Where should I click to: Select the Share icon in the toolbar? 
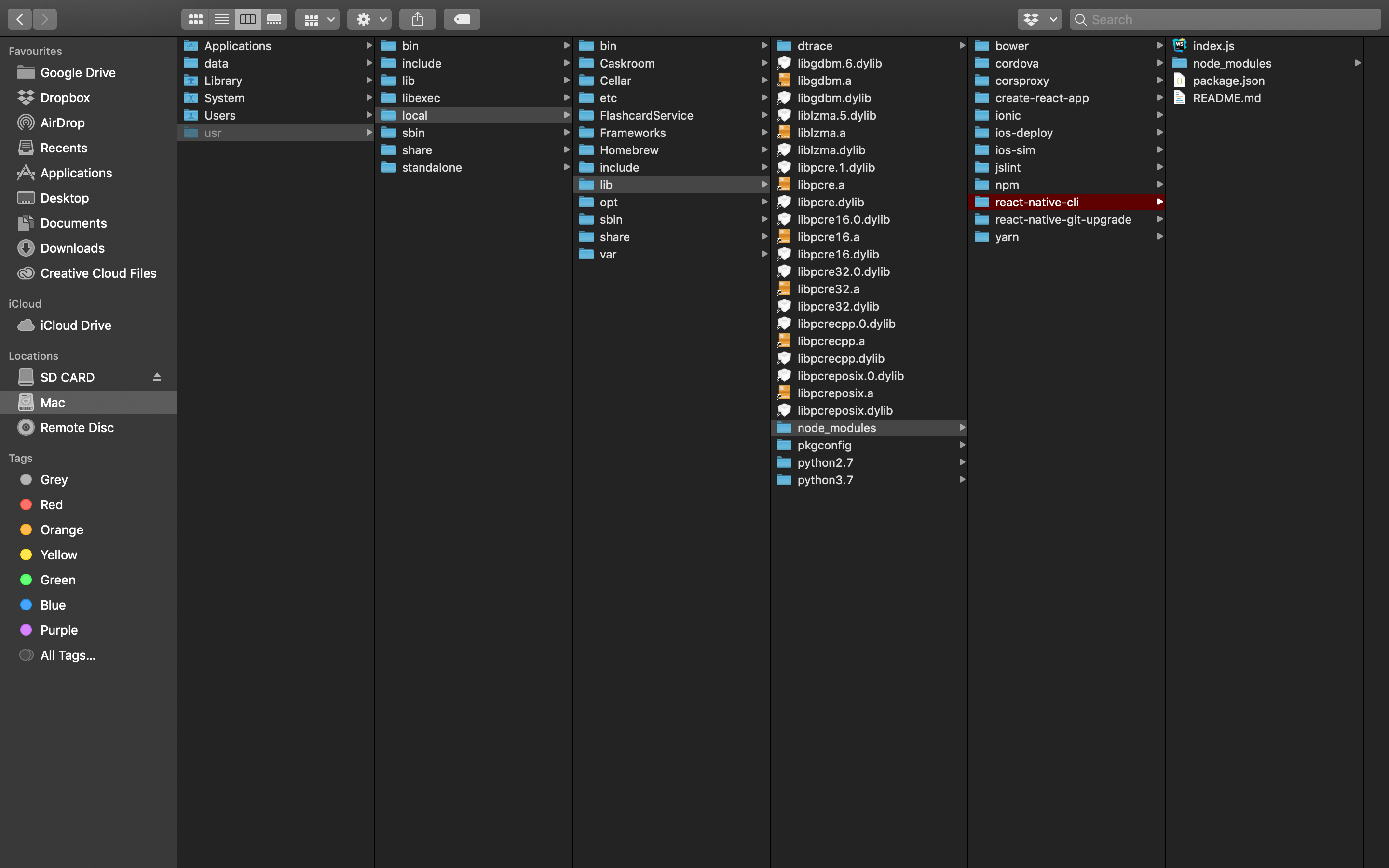click(417, 19)
